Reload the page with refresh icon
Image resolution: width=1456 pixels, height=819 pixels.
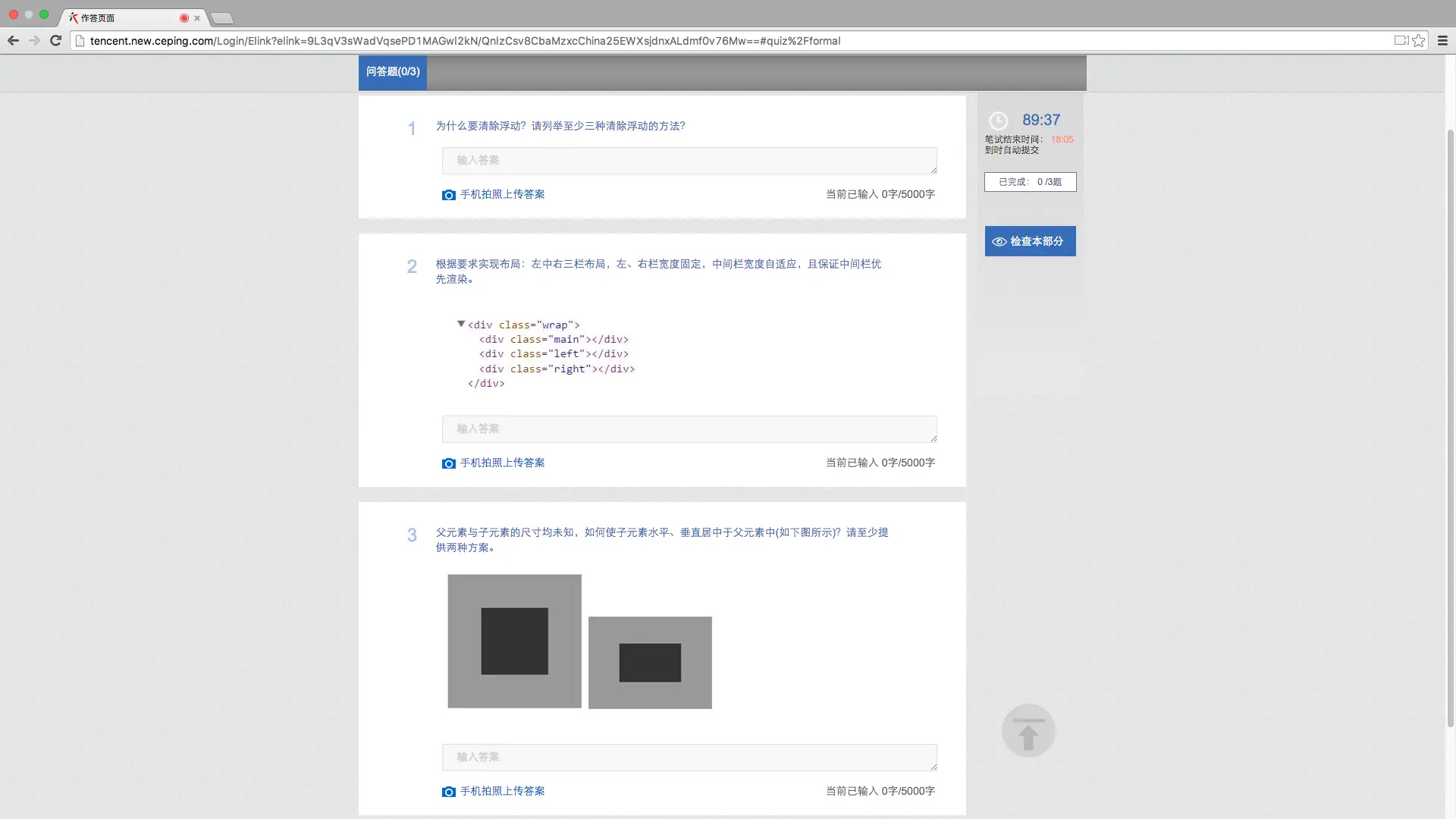55,41
